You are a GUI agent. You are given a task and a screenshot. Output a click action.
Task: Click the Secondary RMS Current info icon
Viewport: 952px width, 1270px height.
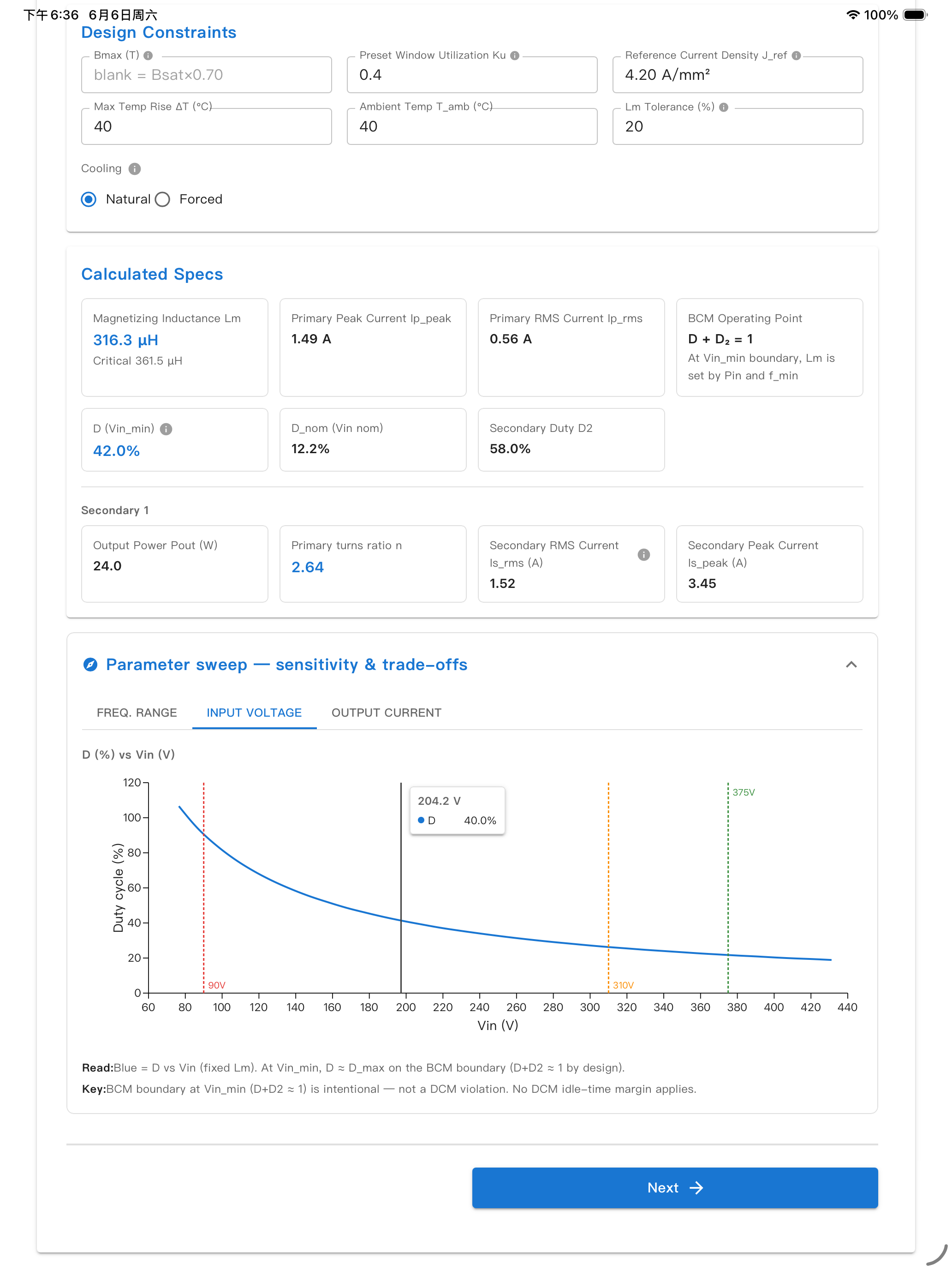point(644,555)
